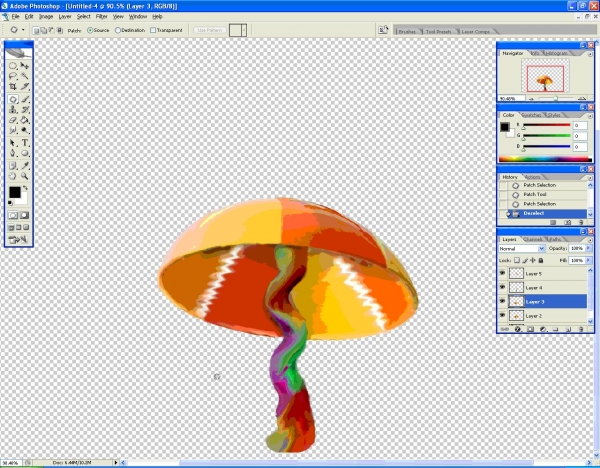This screenshot has height=468, width=600.
Task: Select the Crop tool
Action: [x=13, y=86]
